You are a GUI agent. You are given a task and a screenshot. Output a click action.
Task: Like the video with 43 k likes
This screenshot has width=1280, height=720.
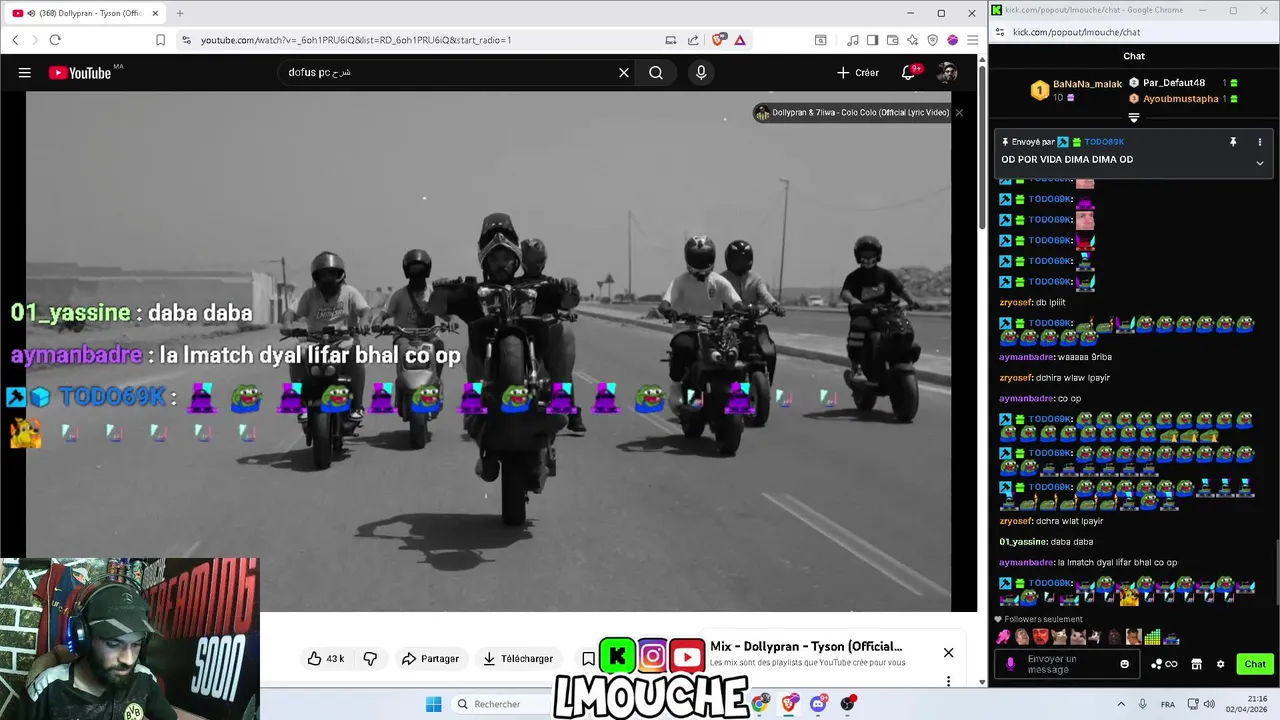coord(326,658)
